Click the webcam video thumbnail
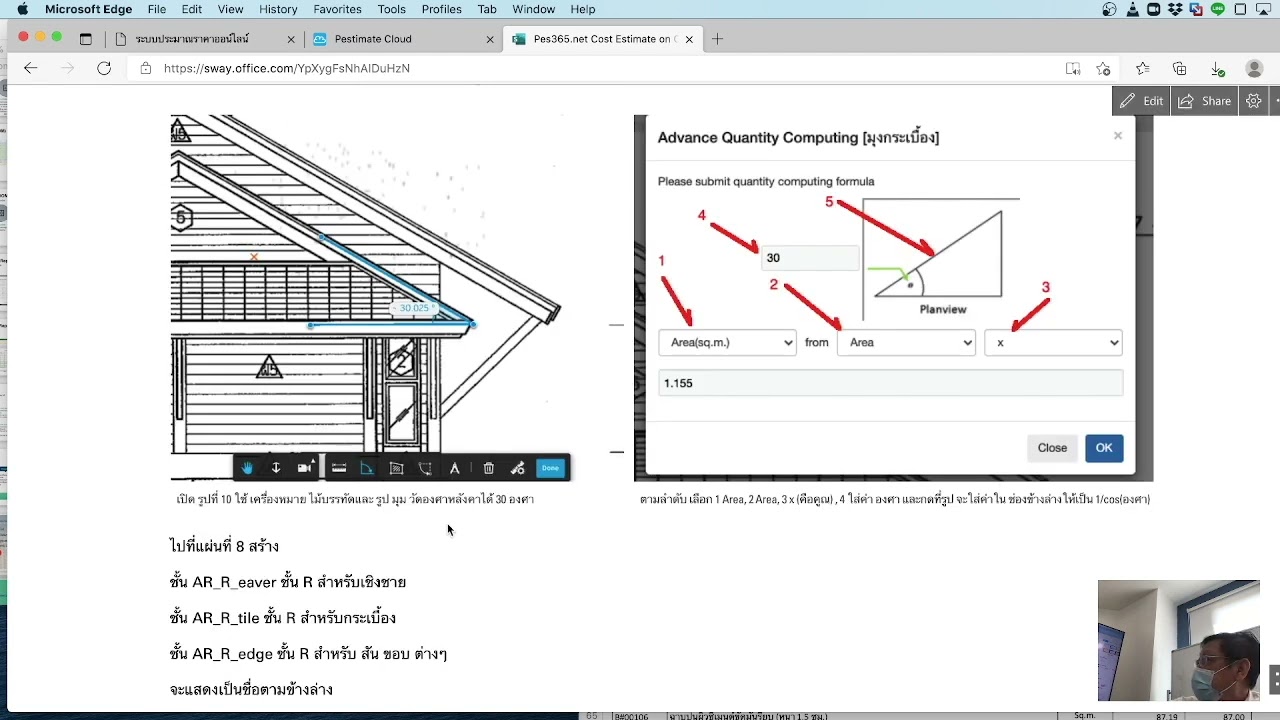The width and height of the screenshot is (1280, 720). pos(1178,640)
